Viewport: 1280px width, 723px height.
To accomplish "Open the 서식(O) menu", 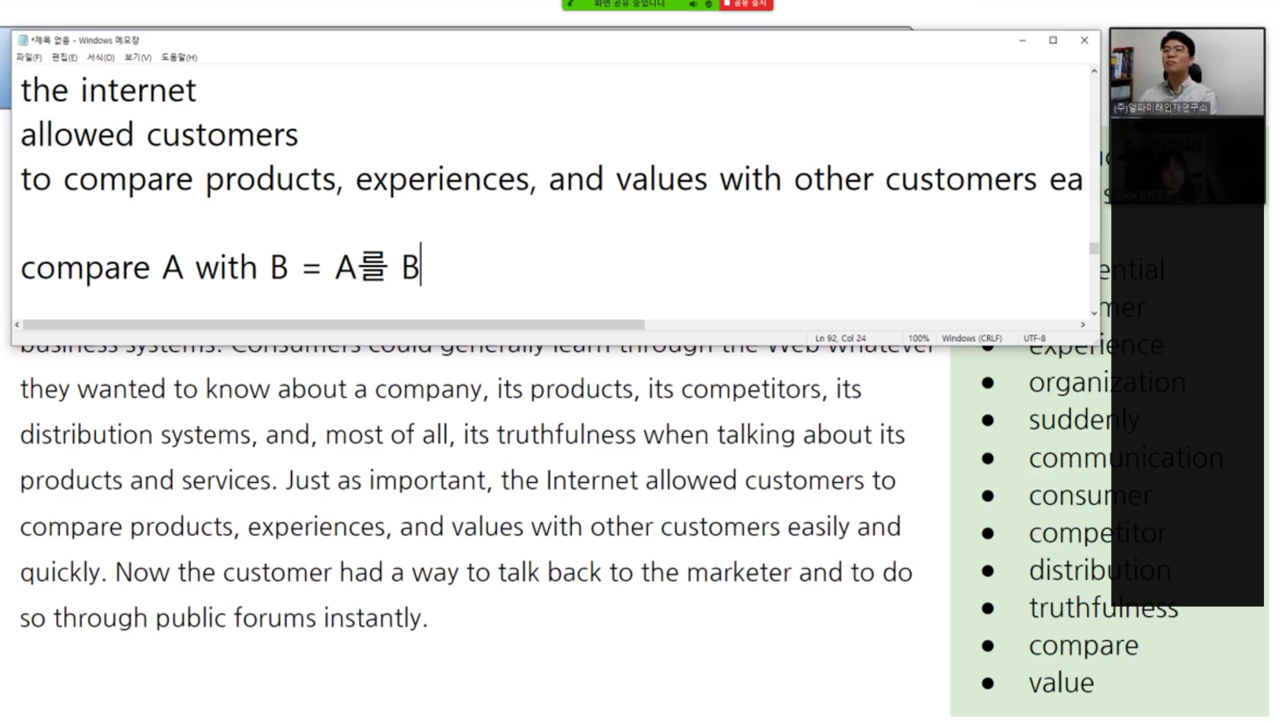I will click(x=101, y=58).
